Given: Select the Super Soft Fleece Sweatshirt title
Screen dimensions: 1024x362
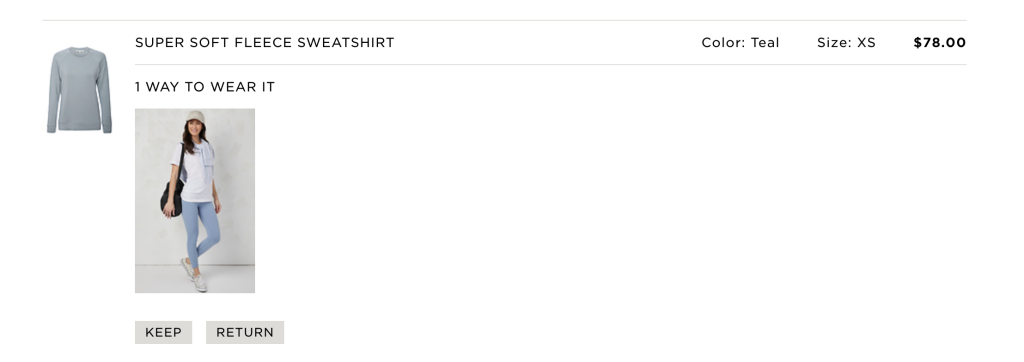Looking at the screenshot, I should (264, 42).
